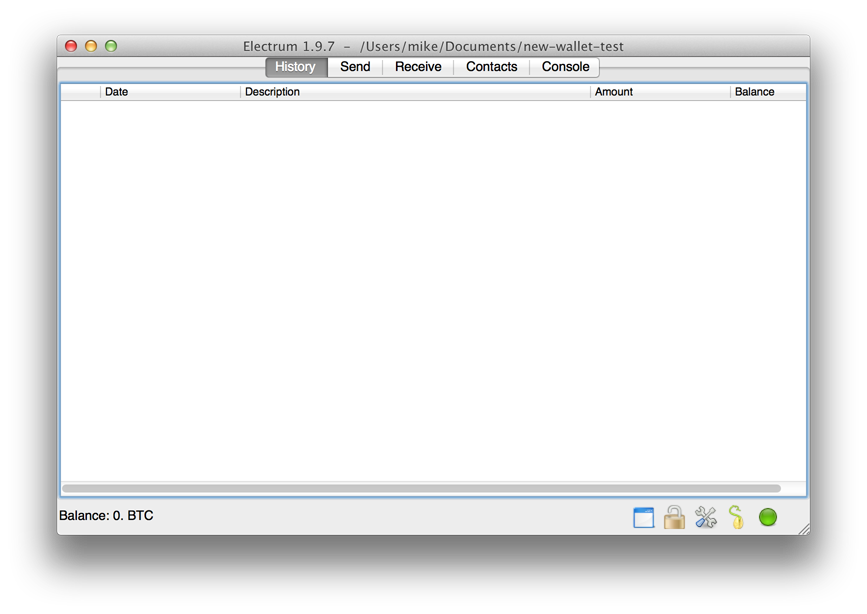
Task: Open the Send tab
Action: 355,67
